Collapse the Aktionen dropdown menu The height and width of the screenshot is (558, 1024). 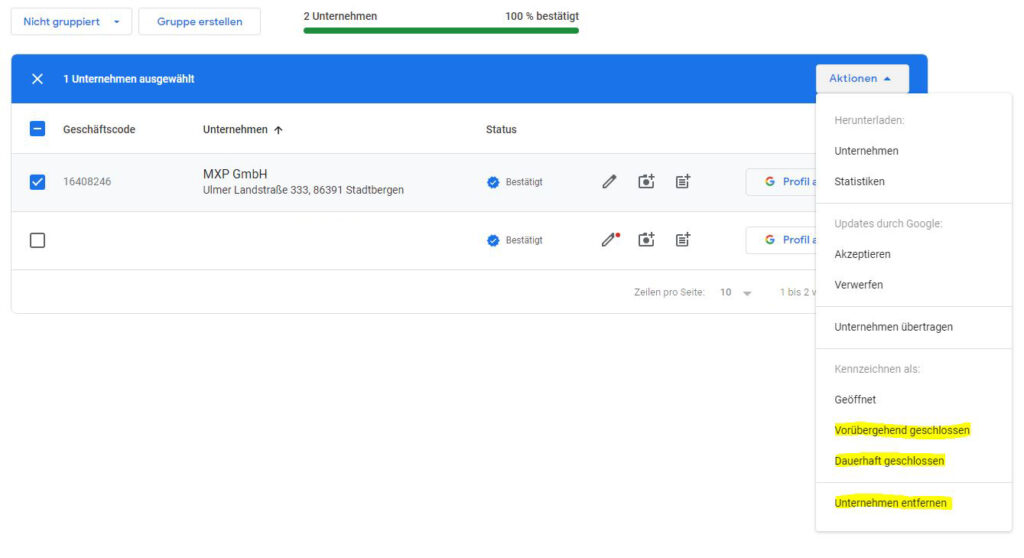tap(862, 78)
